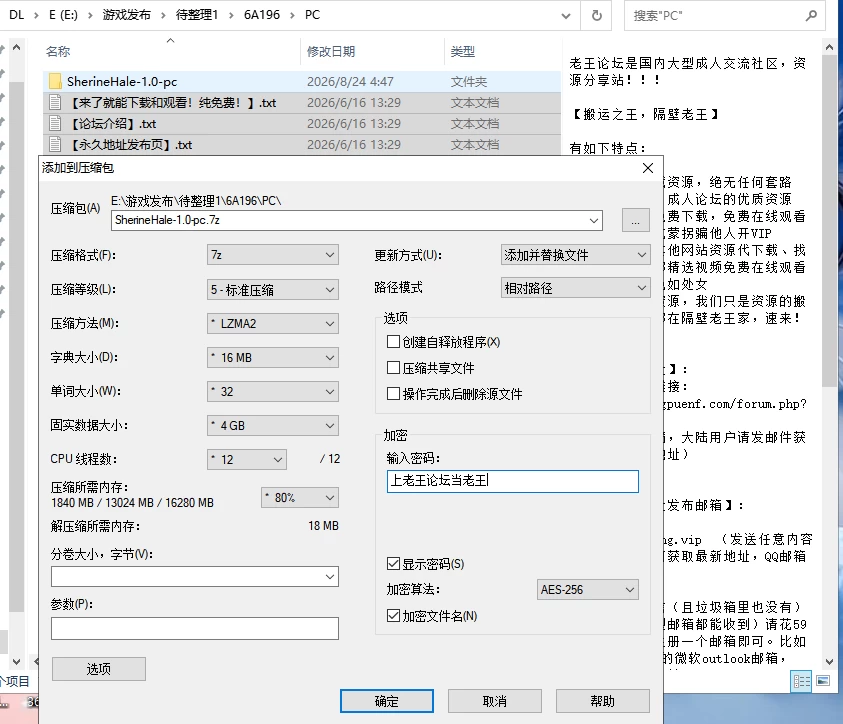Open the 路径模式 dropdown showing 相对路径

[575, 288]
